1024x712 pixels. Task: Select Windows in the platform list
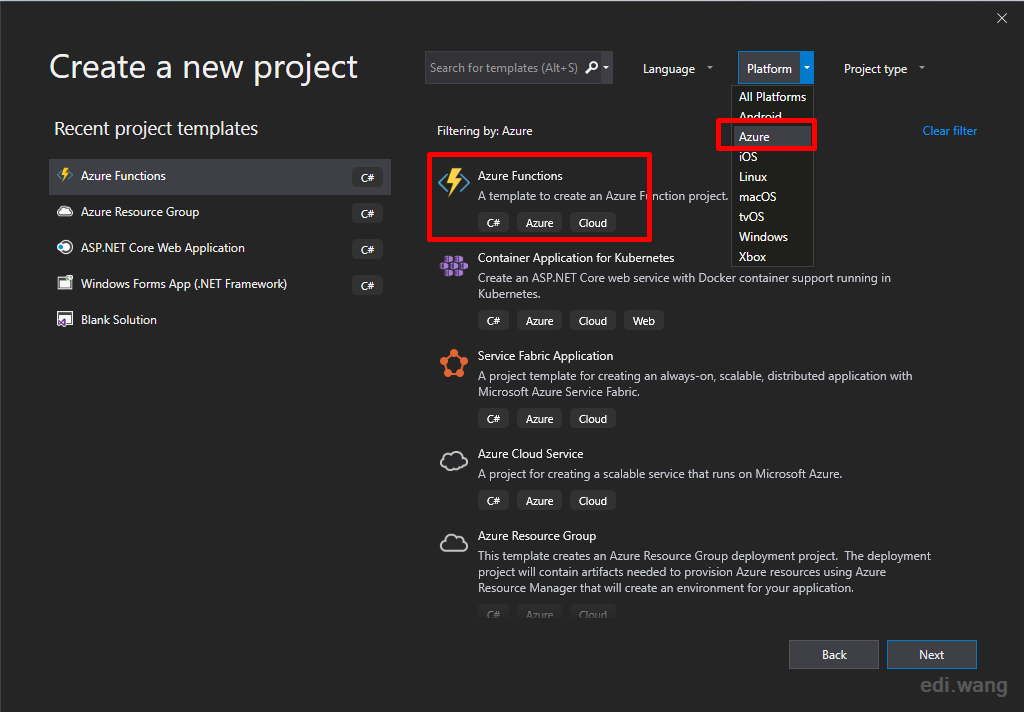click(x=772, y=237)
